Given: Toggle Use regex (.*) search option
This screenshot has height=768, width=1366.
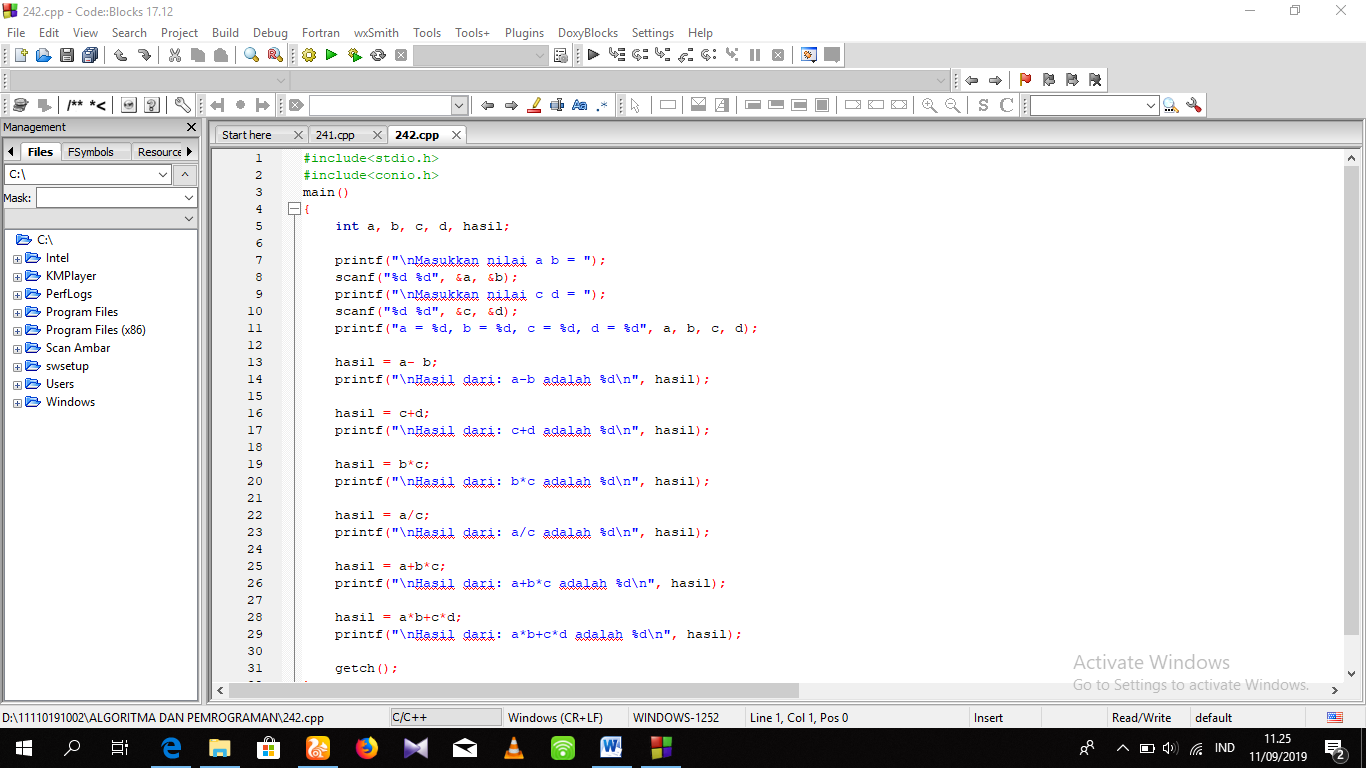Looking at the screenshot, I should 602,105.
